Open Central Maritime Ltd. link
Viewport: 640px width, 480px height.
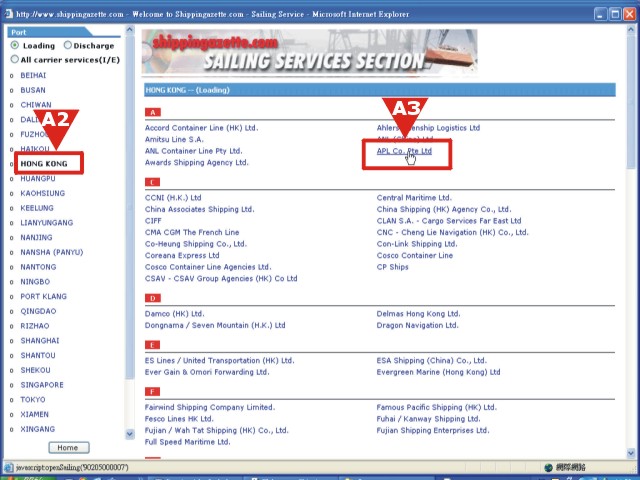[414, 198]
